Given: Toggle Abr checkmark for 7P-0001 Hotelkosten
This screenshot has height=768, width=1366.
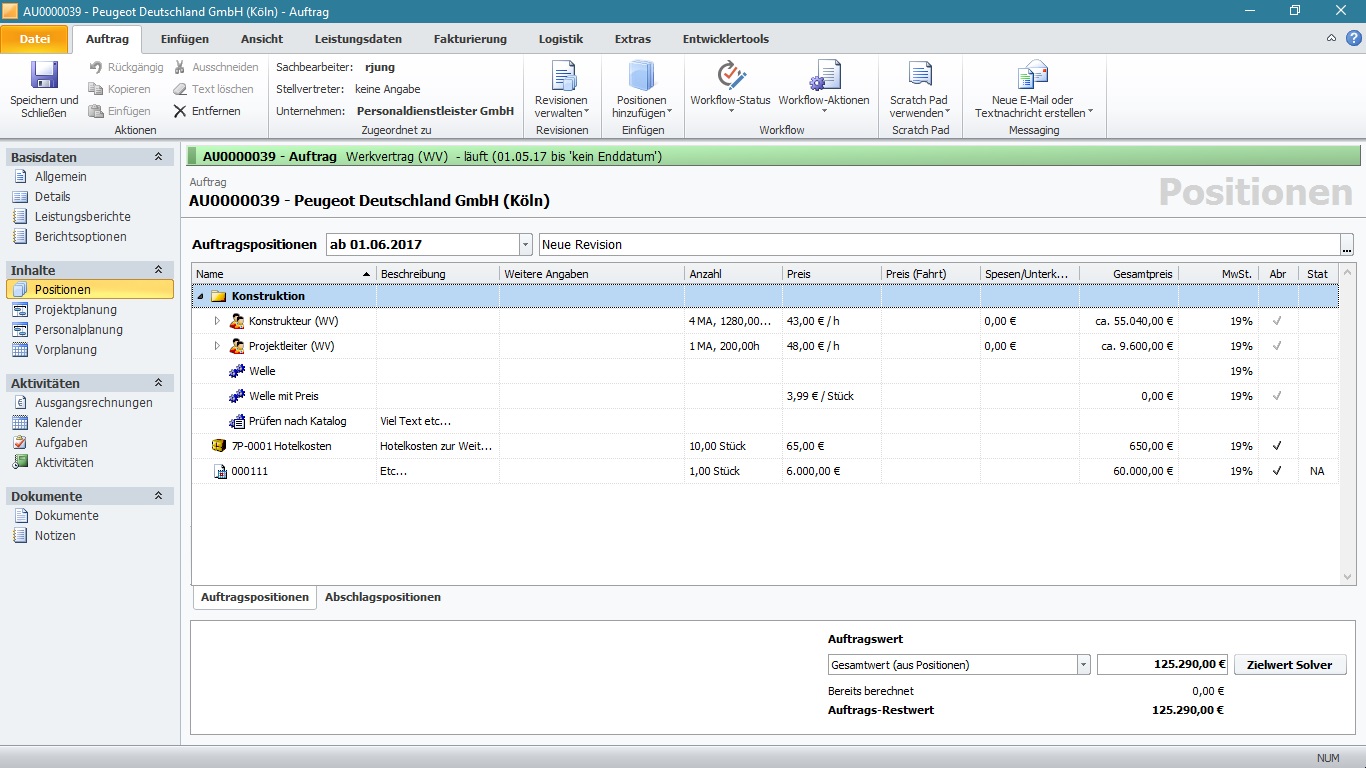Looking at the screenshot, I should tap(1277, 446).
